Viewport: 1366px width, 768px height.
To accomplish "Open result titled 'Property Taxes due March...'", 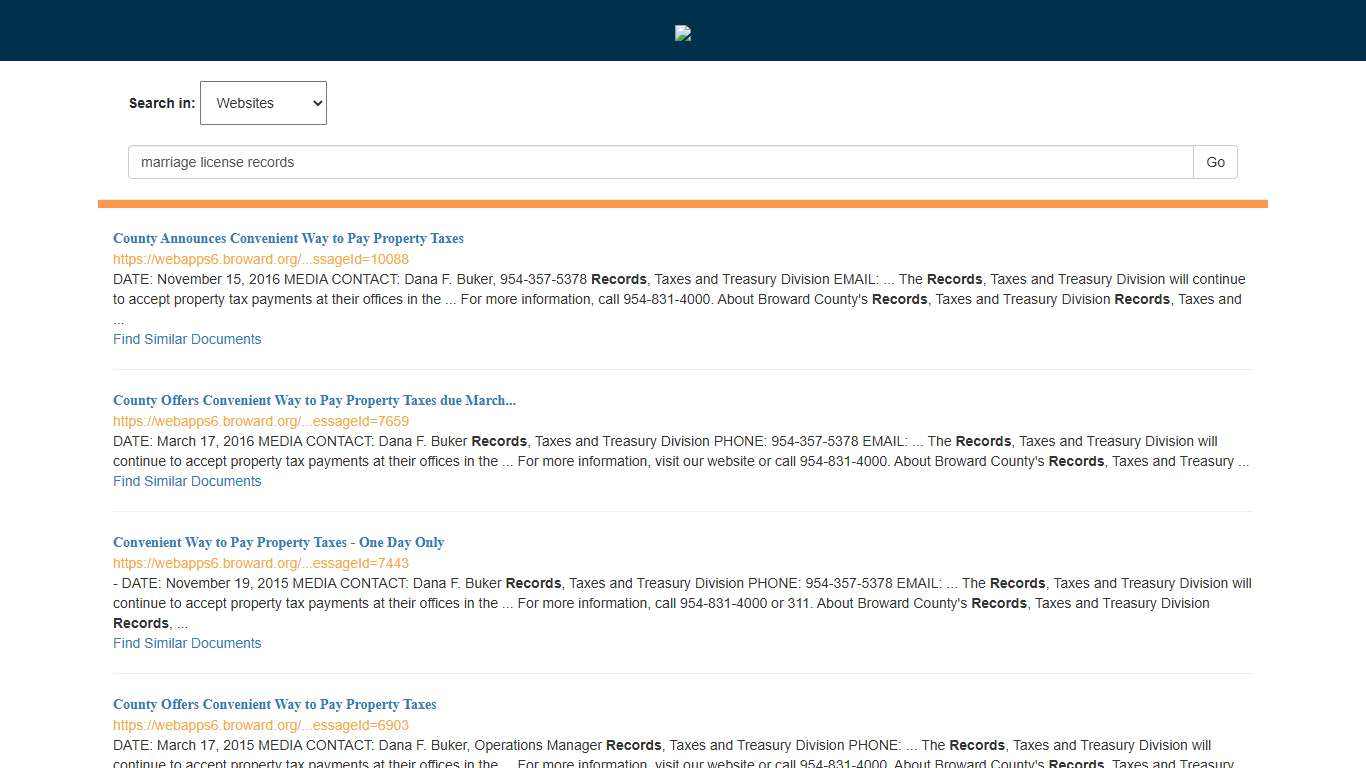I will pos(314,400).
